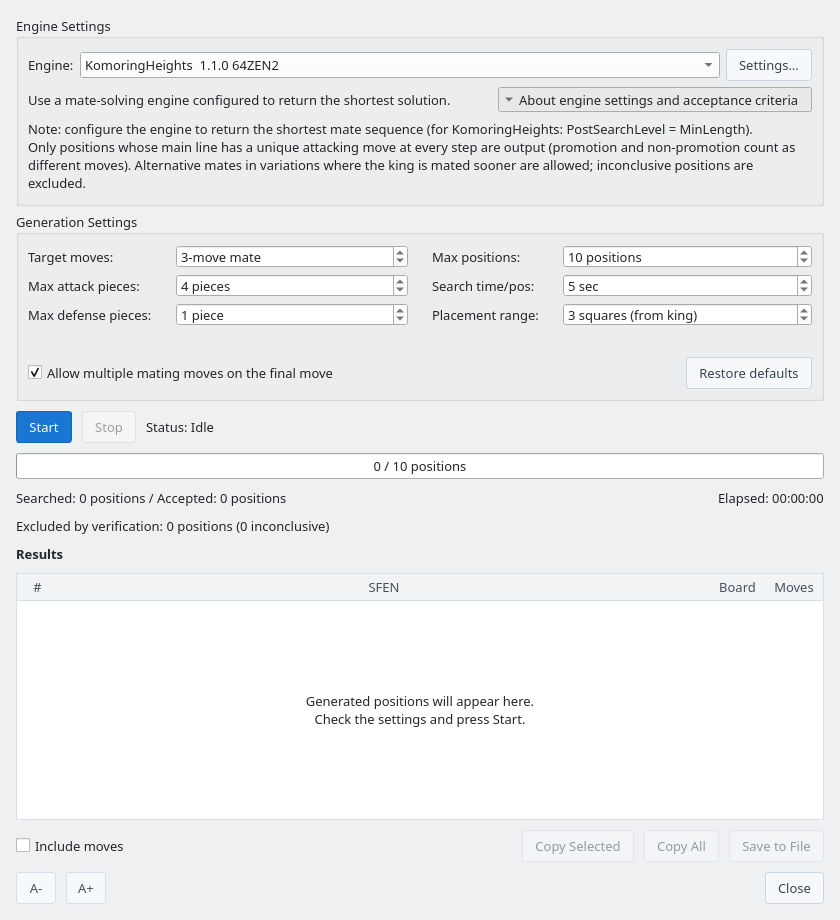Increase font size with A+ button

[86, 888]
